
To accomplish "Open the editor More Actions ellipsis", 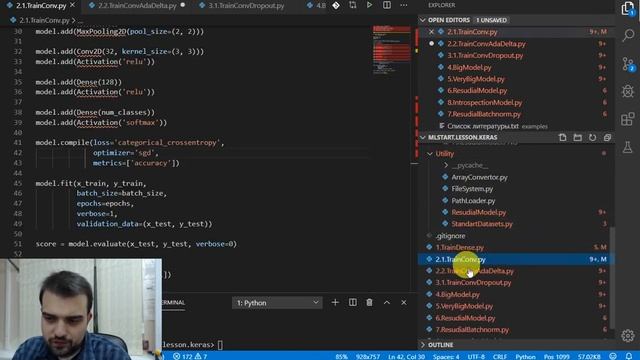I will click(404, 5).
